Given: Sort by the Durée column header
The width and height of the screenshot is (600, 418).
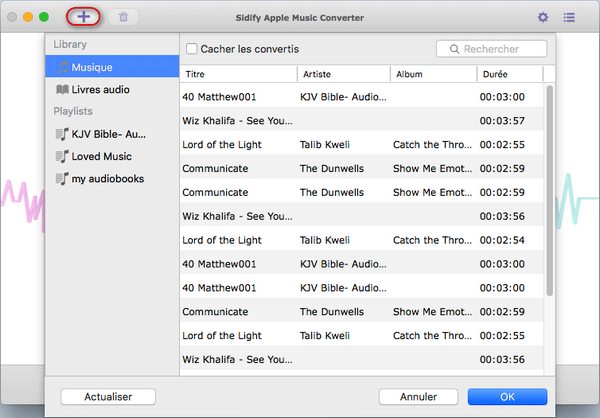Looking at the screenshot, I should coord(509,74).
